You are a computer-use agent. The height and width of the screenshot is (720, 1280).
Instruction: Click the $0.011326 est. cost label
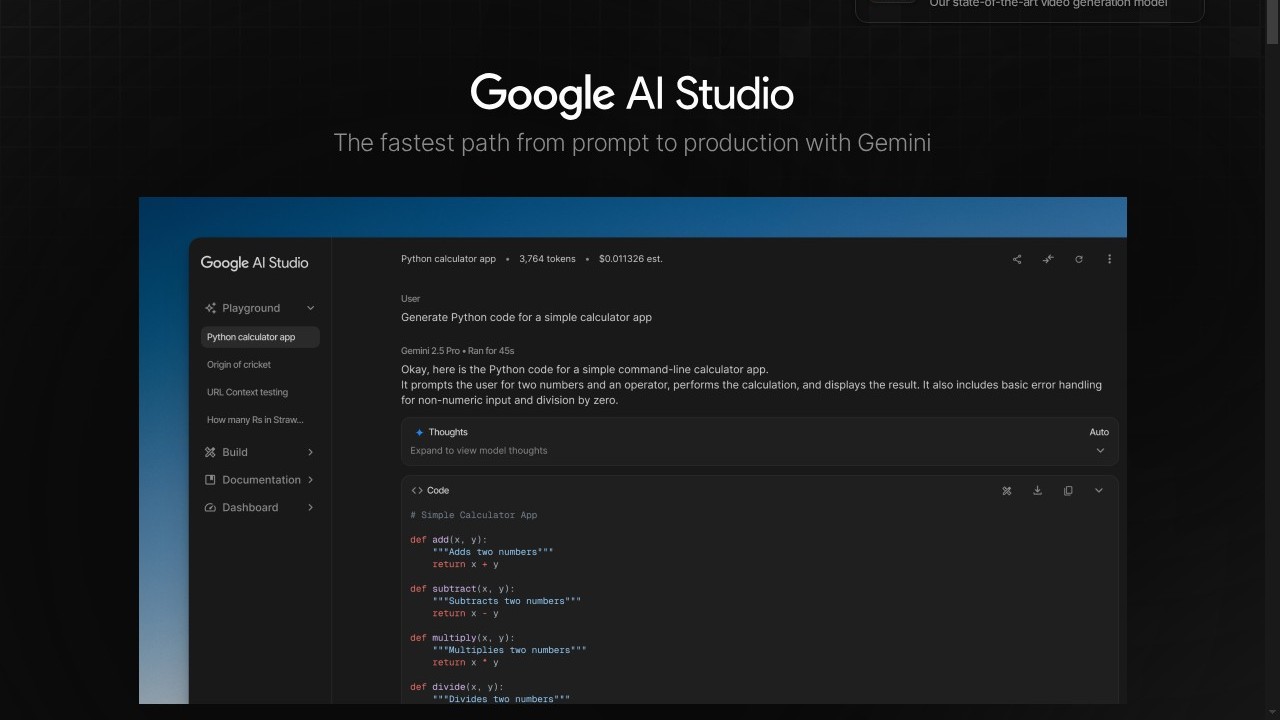click(631, 259)
